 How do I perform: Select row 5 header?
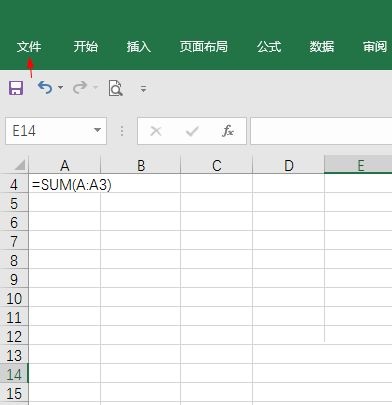coord(14,203)
